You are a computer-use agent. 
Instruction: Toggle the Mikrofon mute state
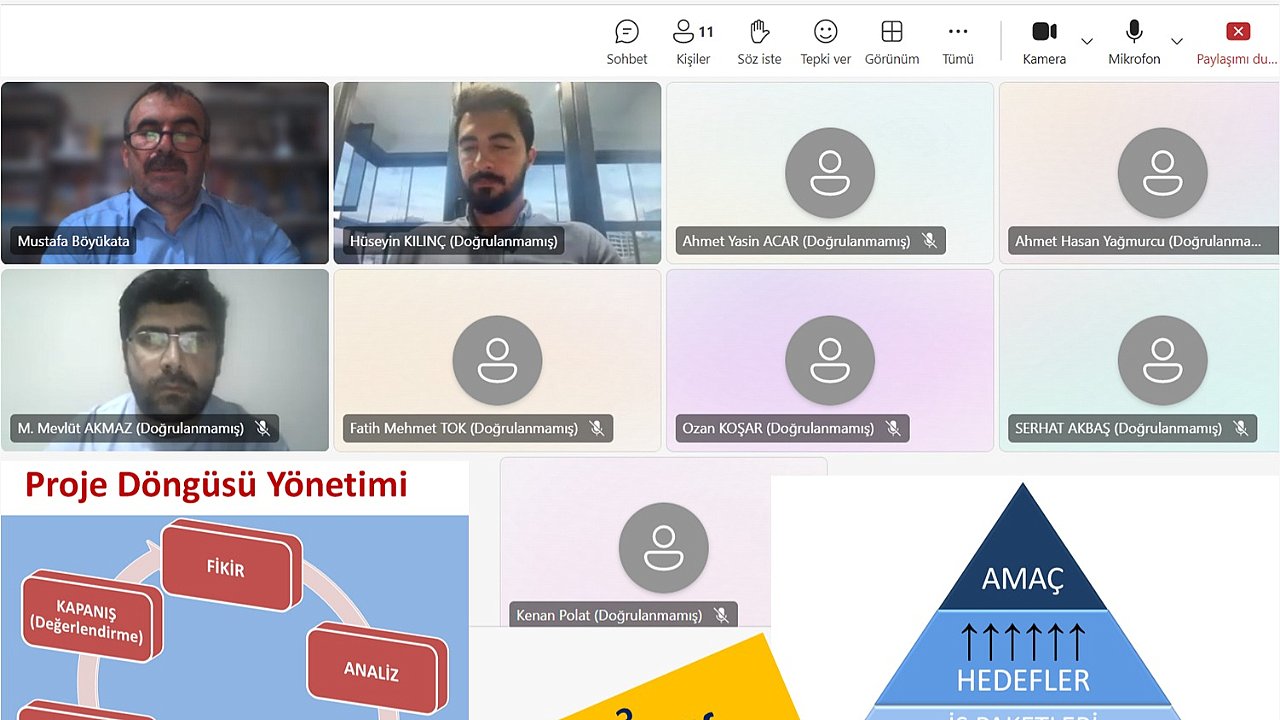pos(1134,43)
